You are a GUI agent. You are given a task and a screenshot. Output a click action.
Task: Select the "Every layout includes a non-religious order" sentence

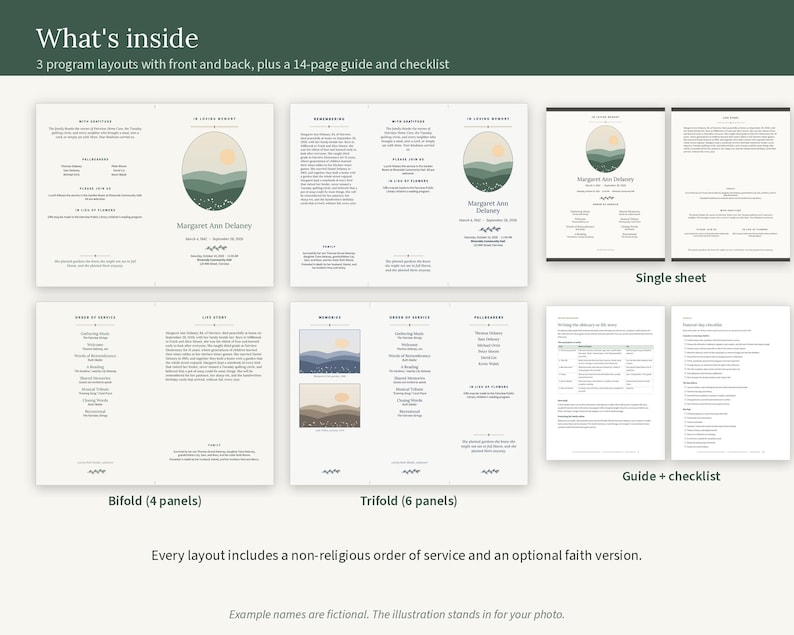pyautogui.click(x=396, y=555)
